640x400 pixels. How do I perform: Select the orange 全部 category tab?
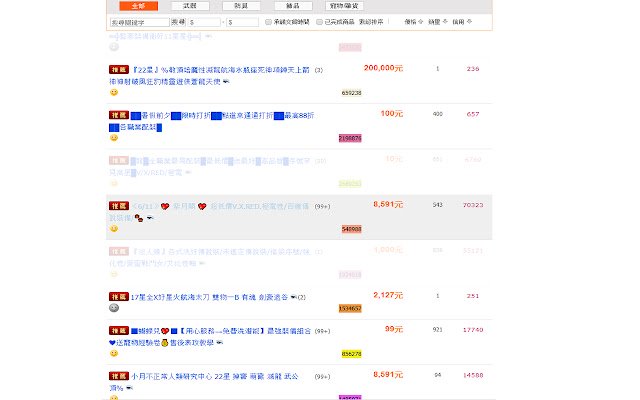click(x=138, y=6)
